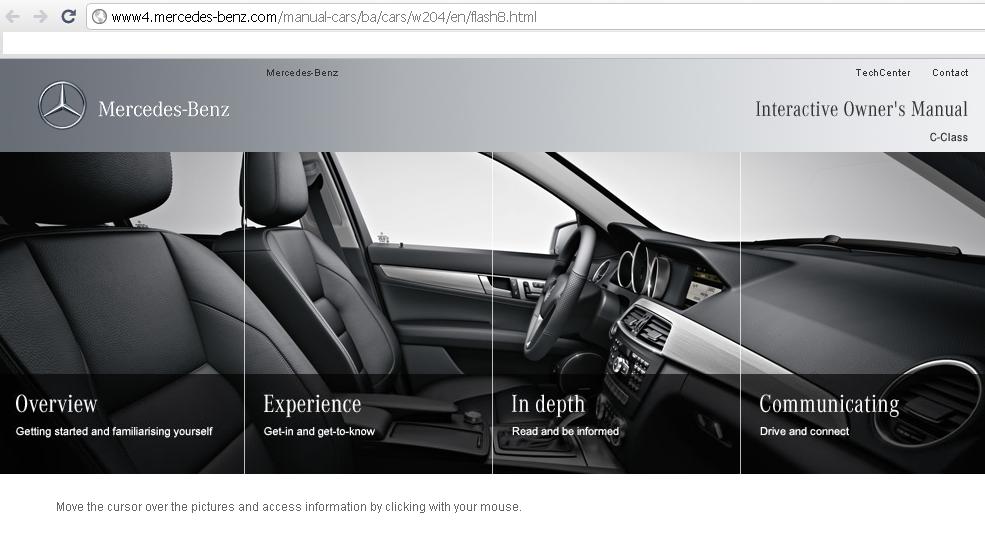Click the Interactive Owner's Manual title
This screenshot has width=985, height=557.
pyautogui.click(x=861, y=109)
